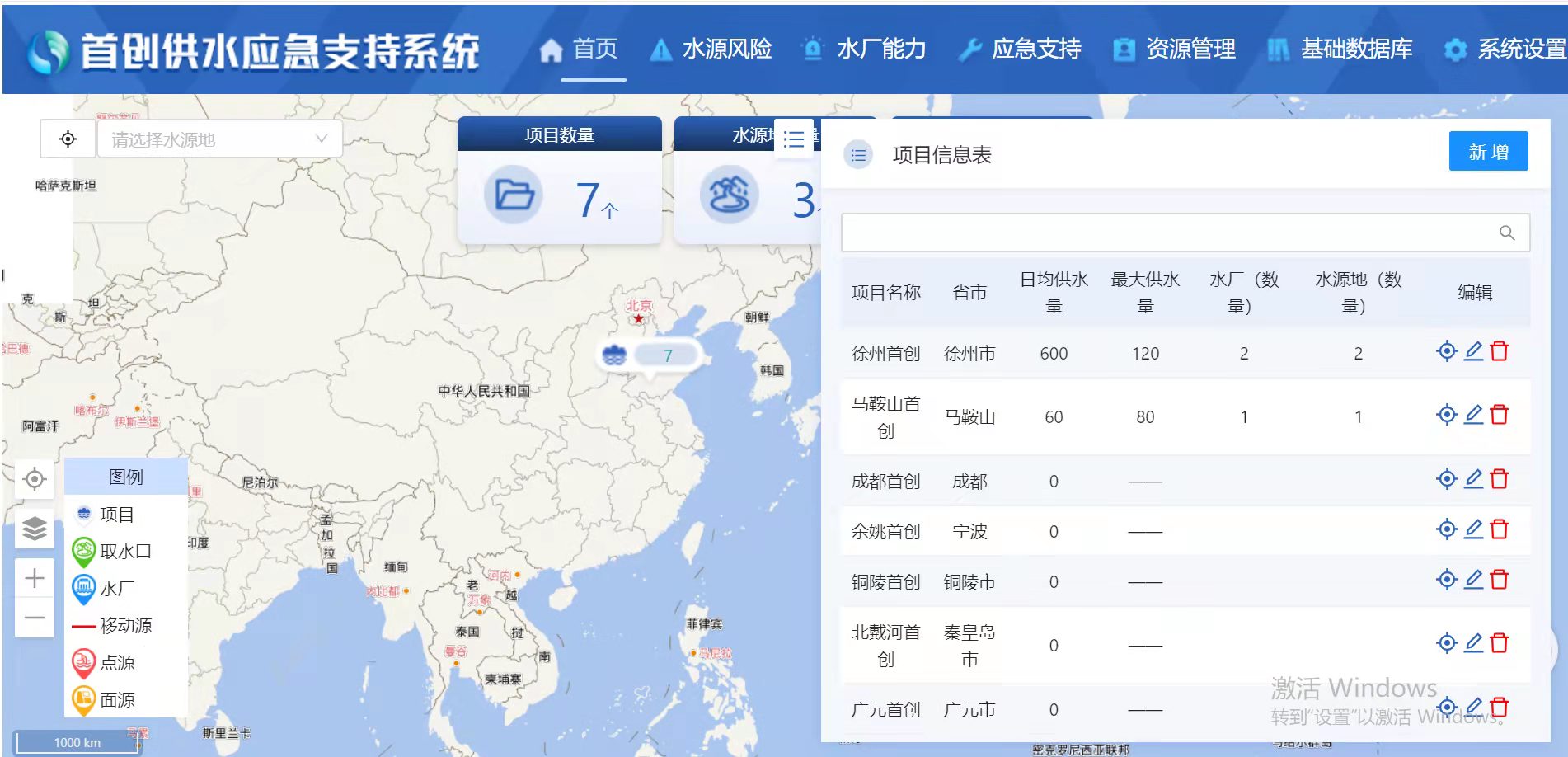Screen dimensions: 1568x757
Task: Locate 徐州首创 project on map
Action: (1446, 351)
